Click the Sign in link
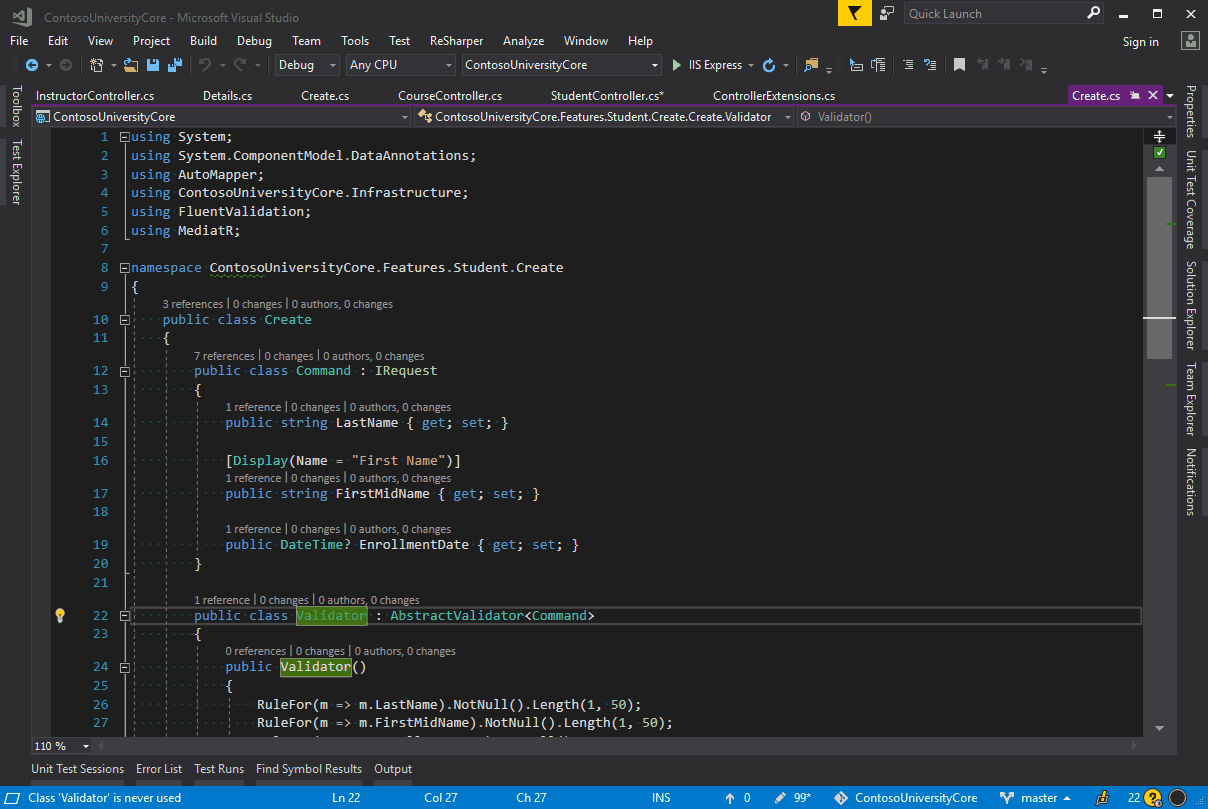 (1140, 42)
